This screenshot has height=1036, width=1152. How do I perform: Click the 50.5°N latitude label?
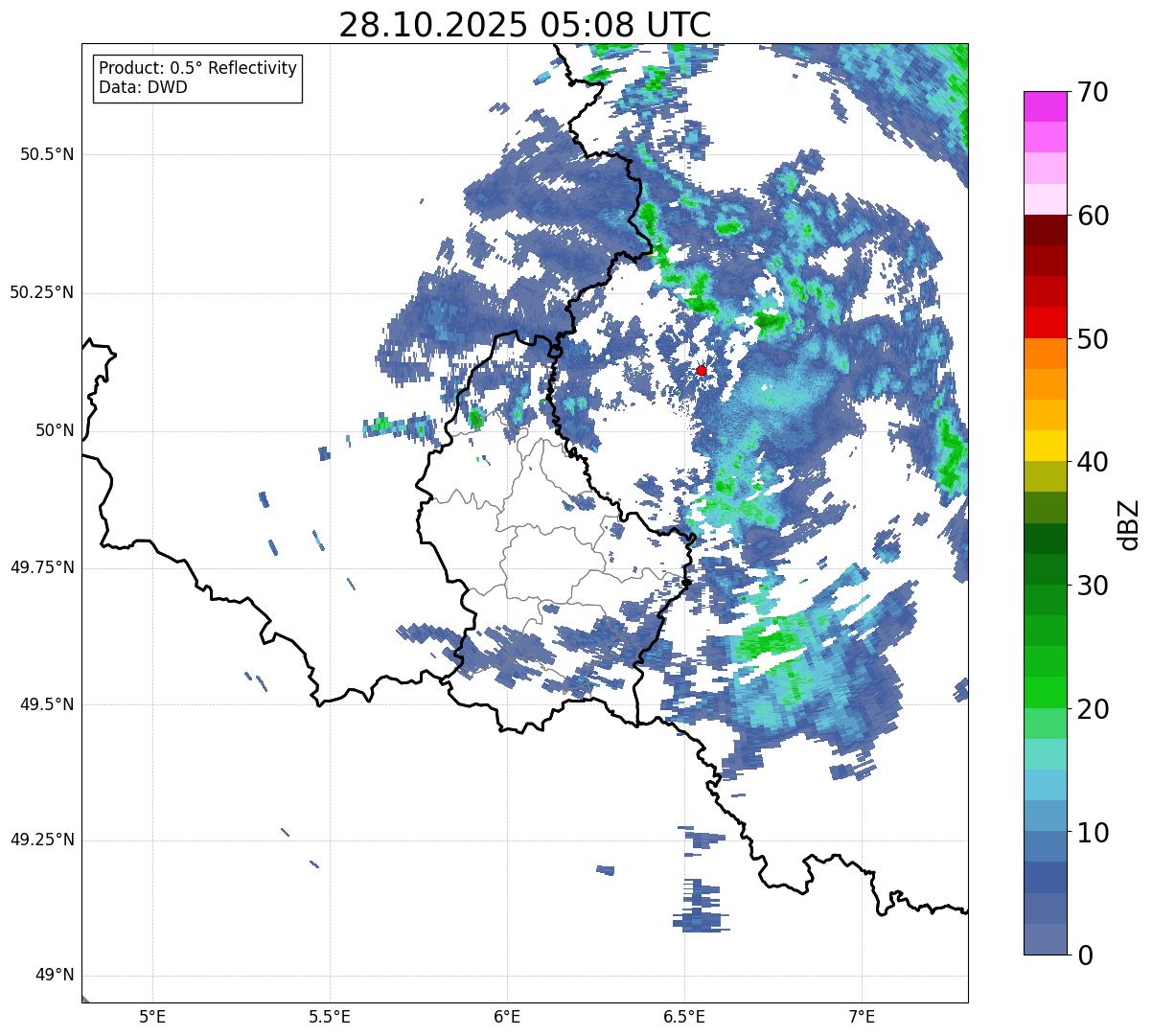tap(46, 154)
